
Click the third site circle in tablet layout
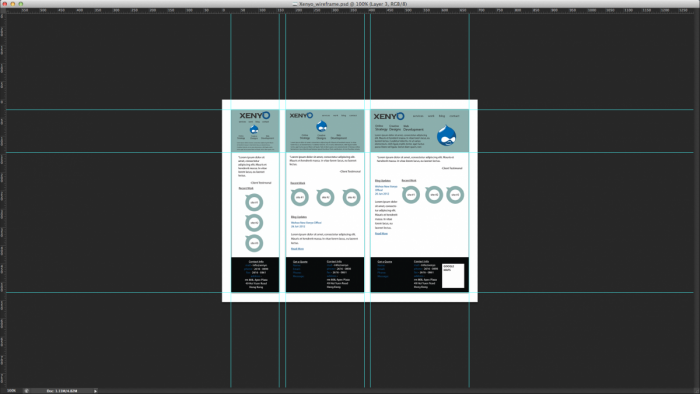351,197
